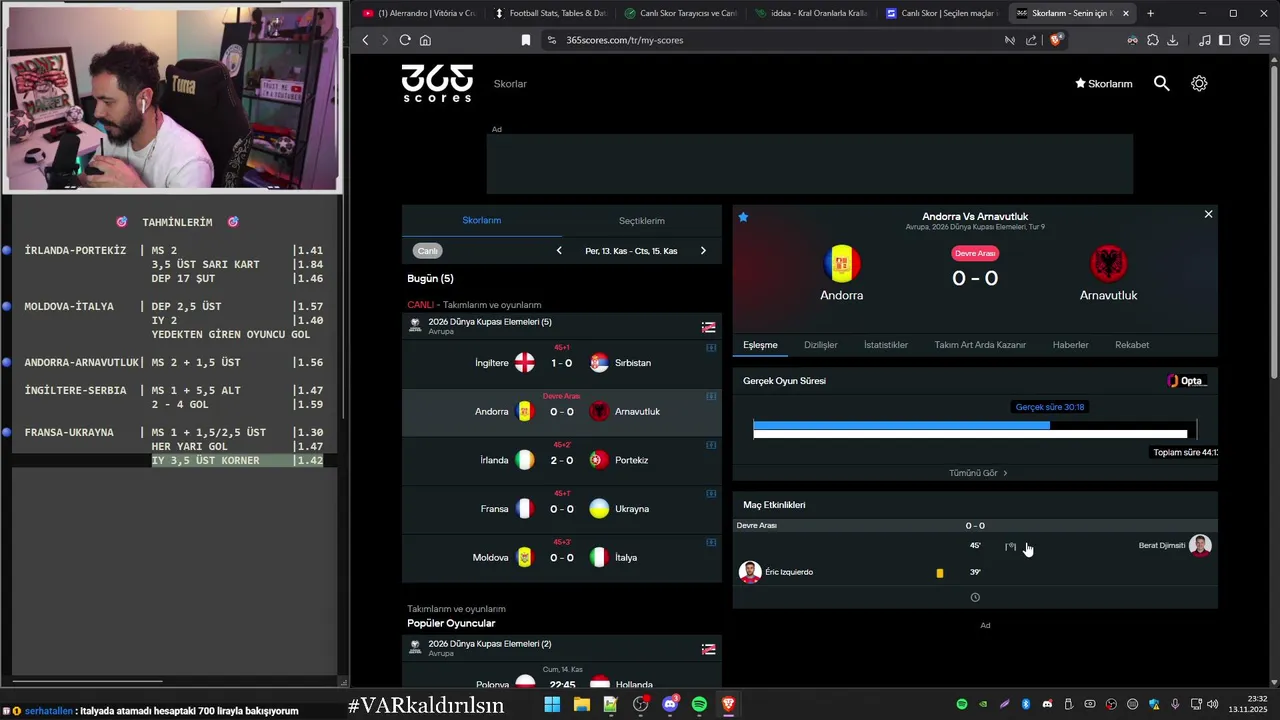Toggle the Canlı live filter
The height and width of the screenshot is (720, 1280).
point(428,251)
